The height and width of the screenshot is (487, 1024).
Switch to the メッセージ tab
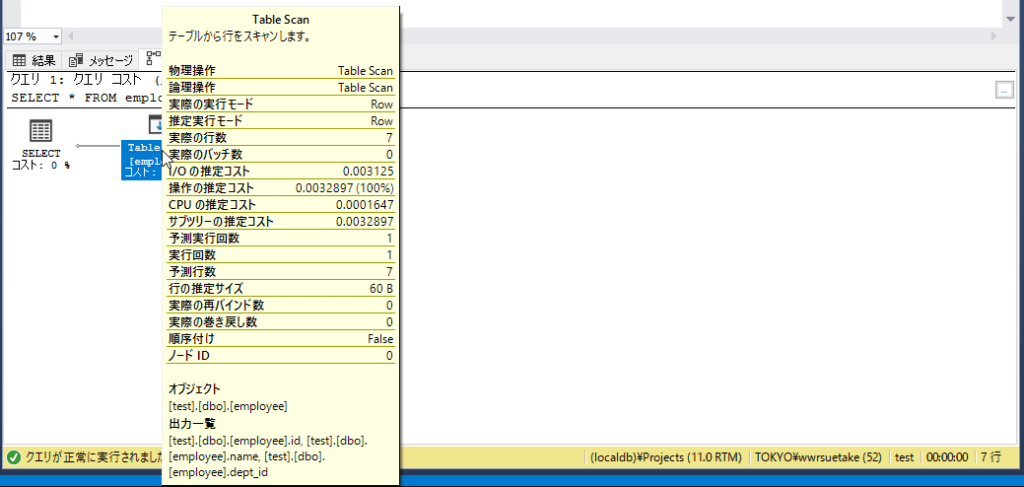point(100,61)
